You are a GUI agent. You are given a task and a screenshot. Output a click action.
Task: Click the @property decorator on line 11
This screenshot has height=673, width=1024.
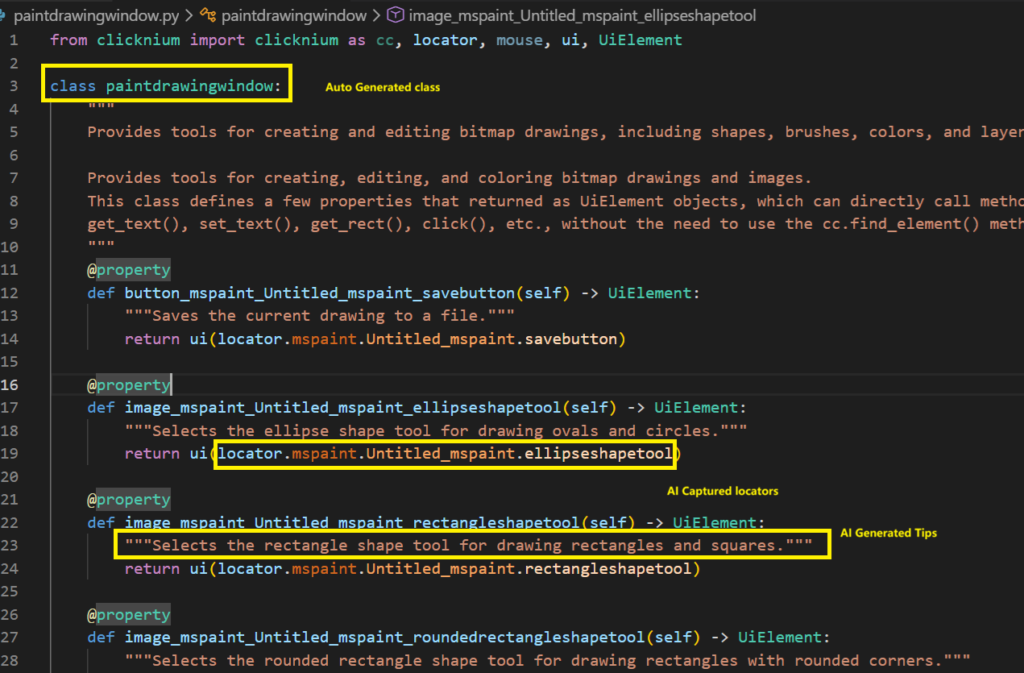(128, 270)
